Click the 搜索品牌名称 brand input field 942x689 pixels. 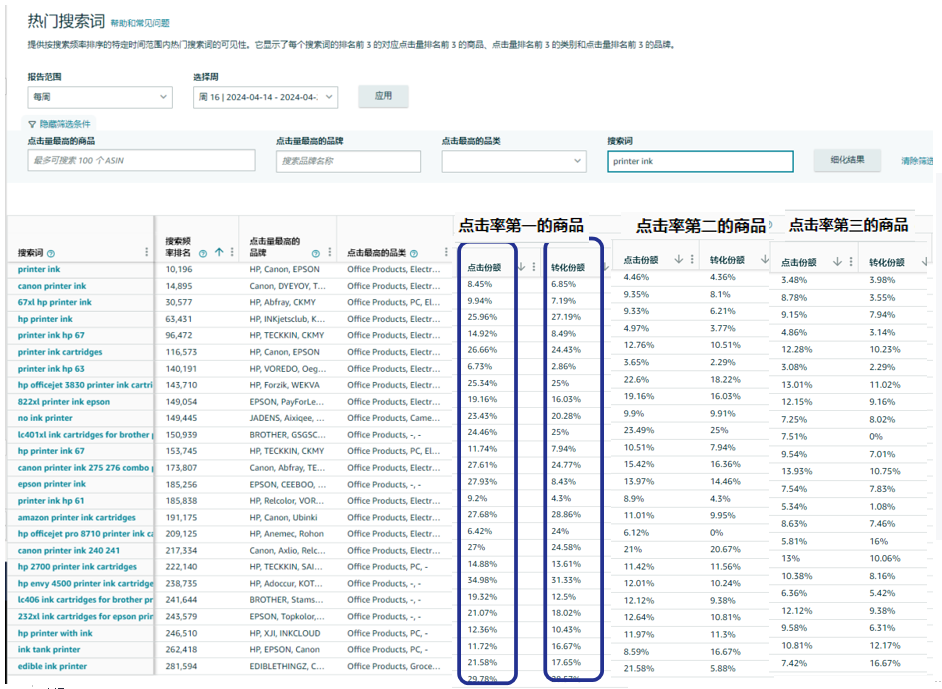coord(348,161)
